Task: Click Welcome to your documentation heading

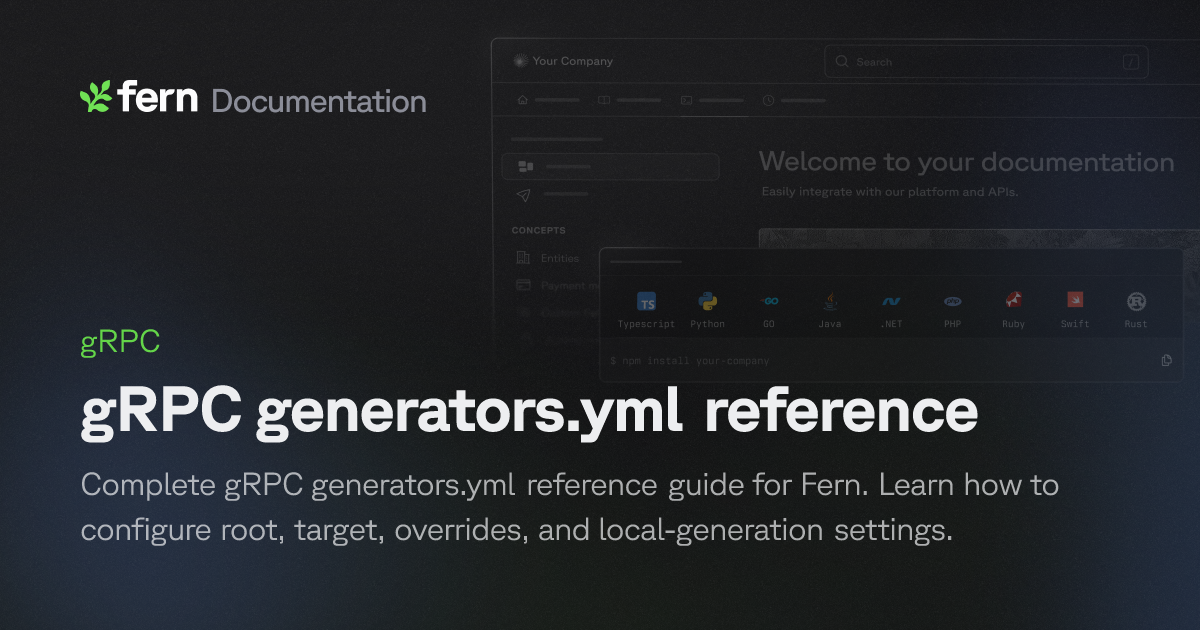Action: tap(966, 162)
